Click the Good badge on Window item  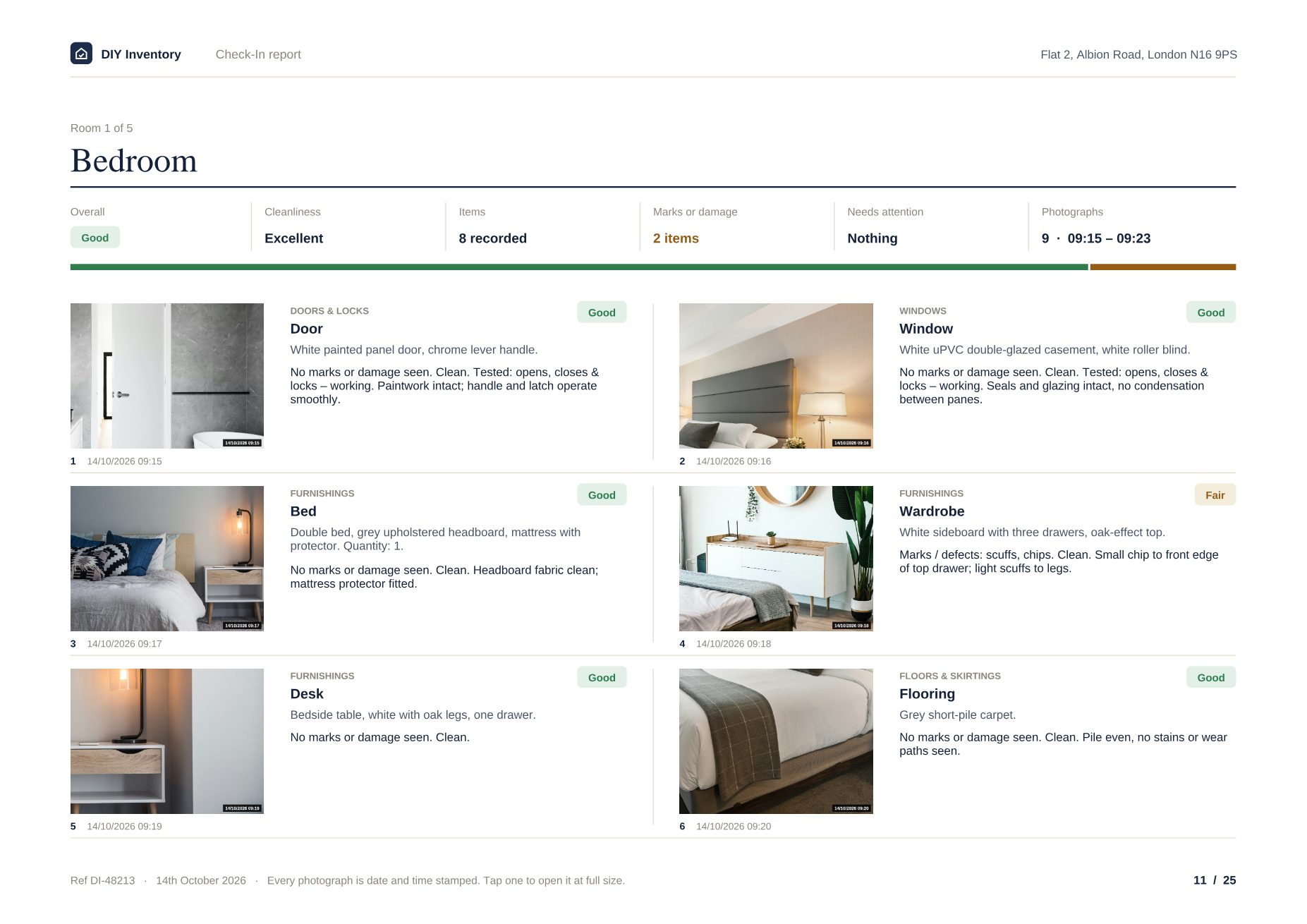(x=1210, y=312)
